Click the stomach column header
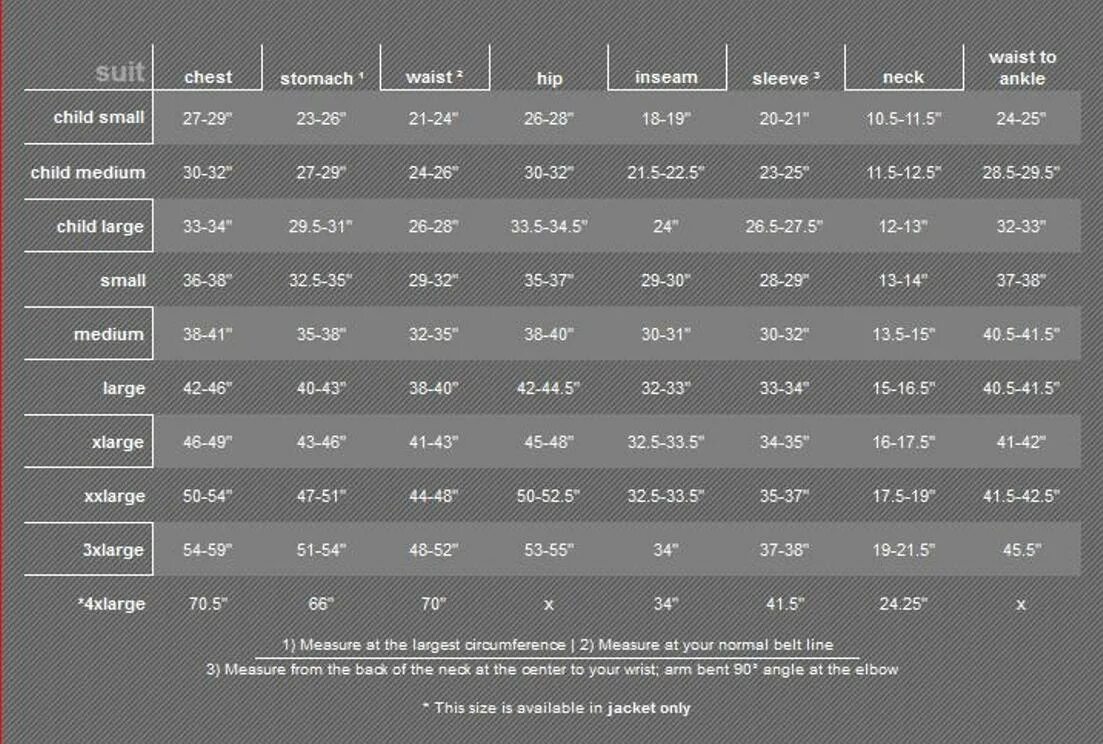Viewport: 1103px width, 744px height. tap(321, 78)
